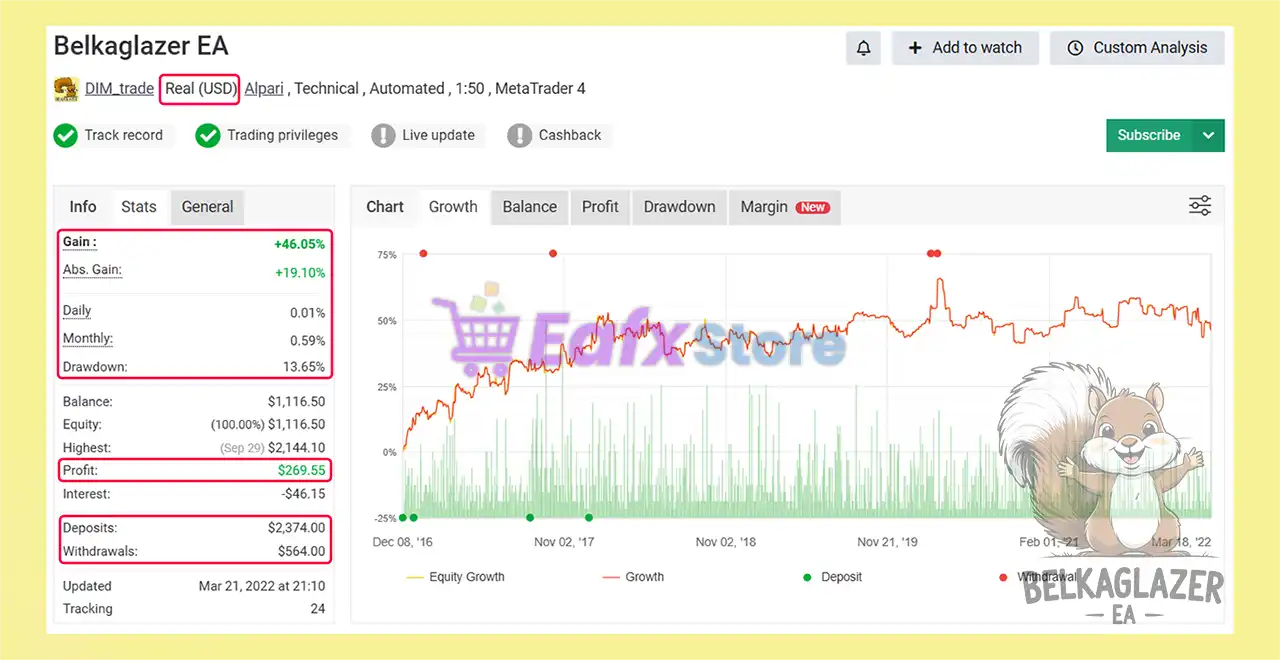The width and height of the screenshot is (1280, 660).
Task: Click the Live update badge text
Action: (438, 135)
